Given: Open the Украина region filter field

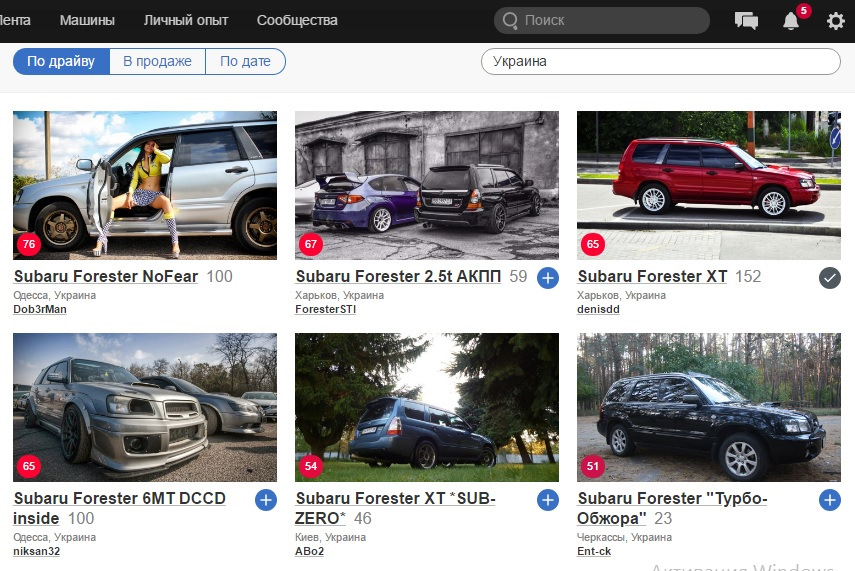Looking at the screenshot, I should pyautogui.click(x=661, y=61).
